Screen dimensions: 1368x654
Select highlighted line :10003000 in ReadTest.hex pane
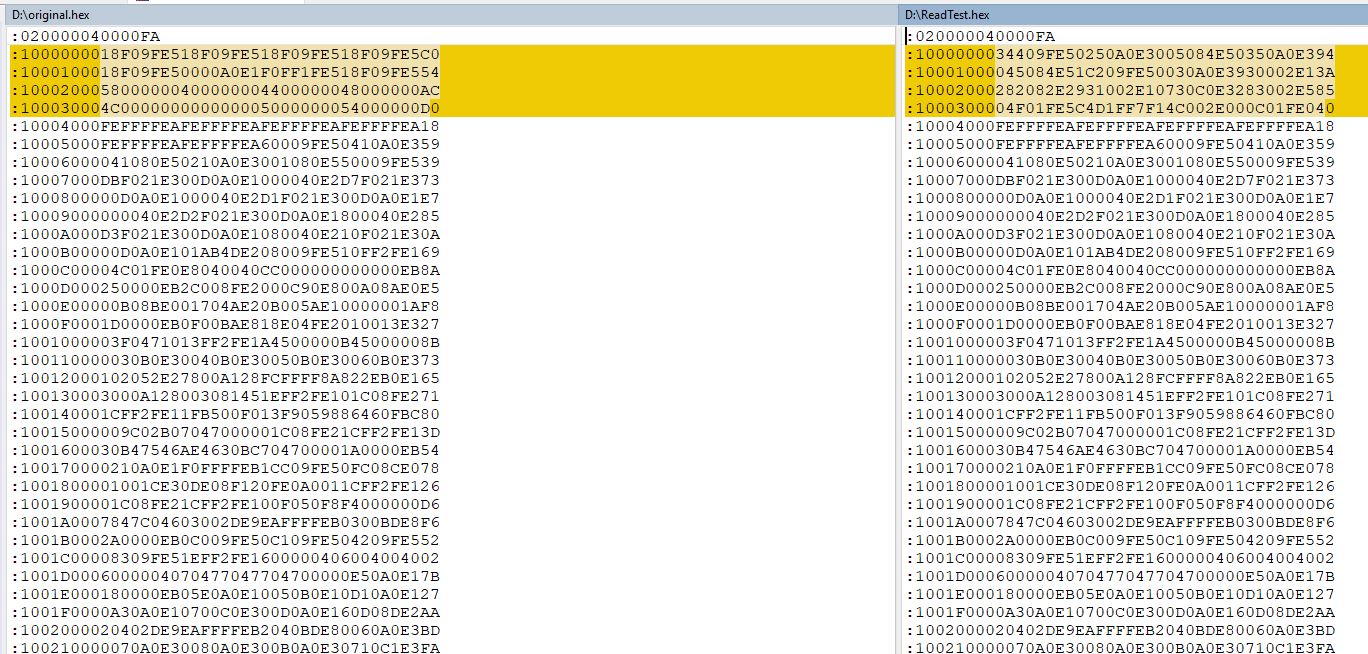1121,108
